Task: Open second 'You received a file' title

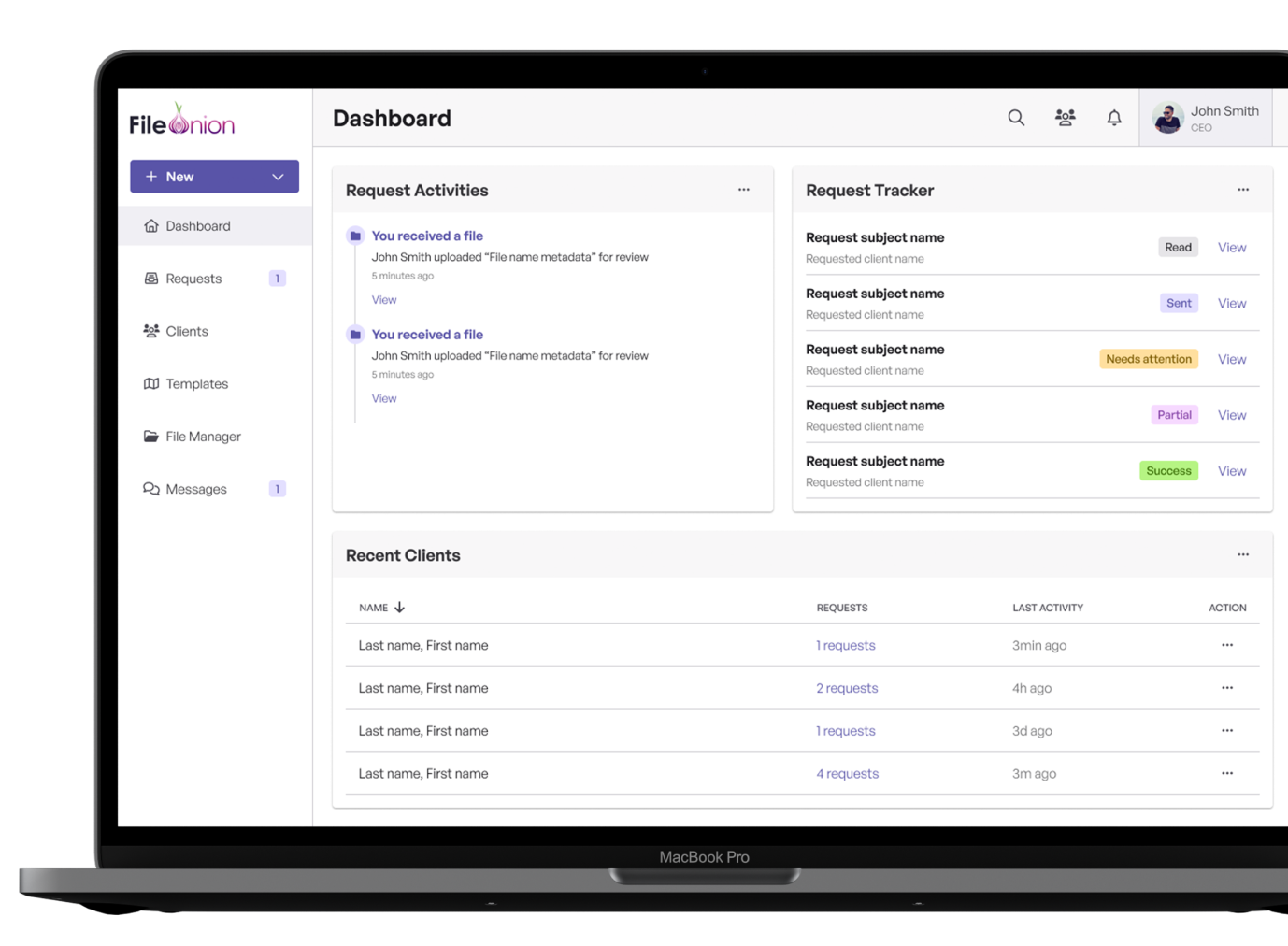Action: click(x=427, y=335)
